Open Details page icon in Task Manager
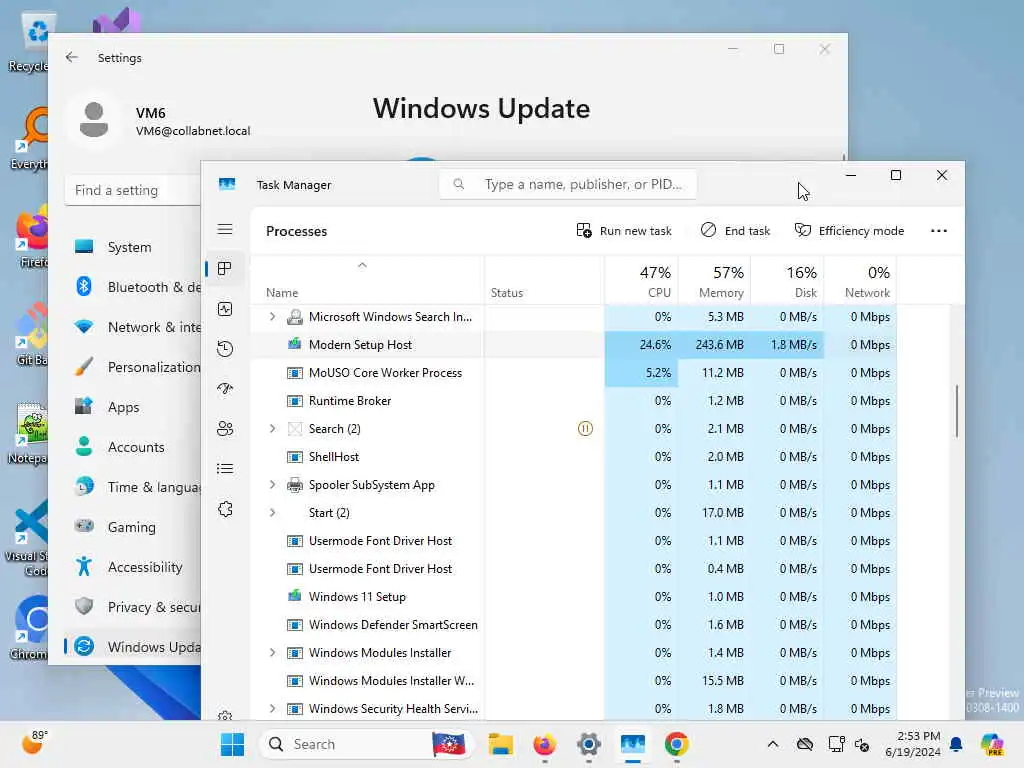The height and width of the screenshot is (768, 1024). 225,468
